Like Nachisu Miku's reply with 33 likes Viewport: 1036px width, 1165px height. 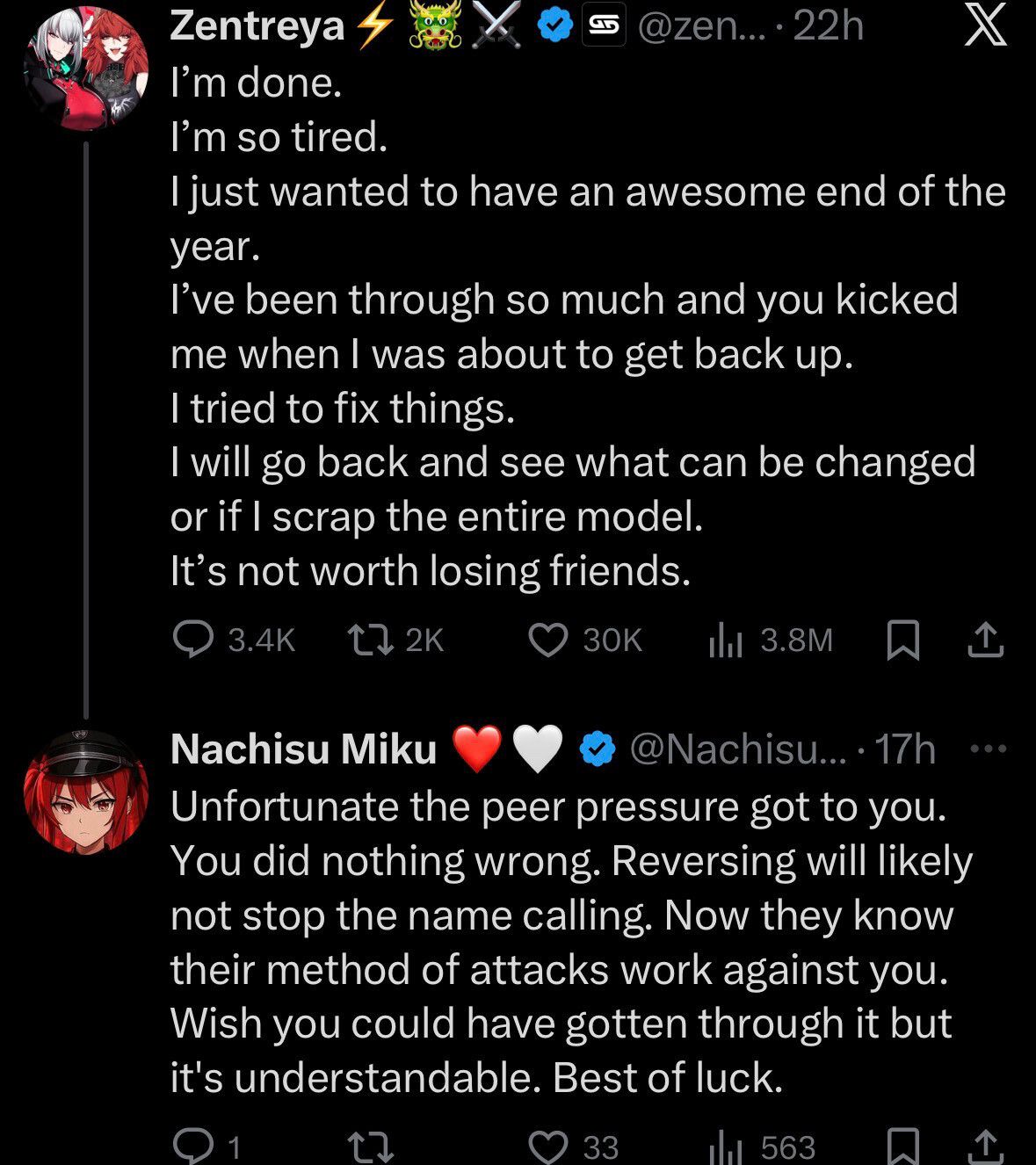point(548,1146)
